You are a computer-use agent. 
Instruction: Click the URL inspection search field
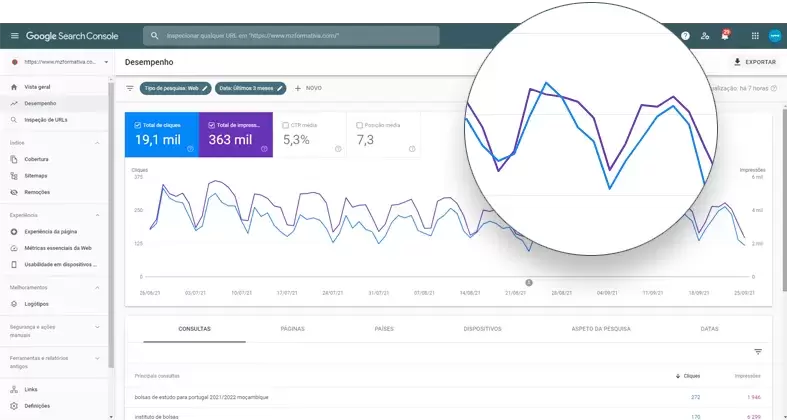[291, 36]
